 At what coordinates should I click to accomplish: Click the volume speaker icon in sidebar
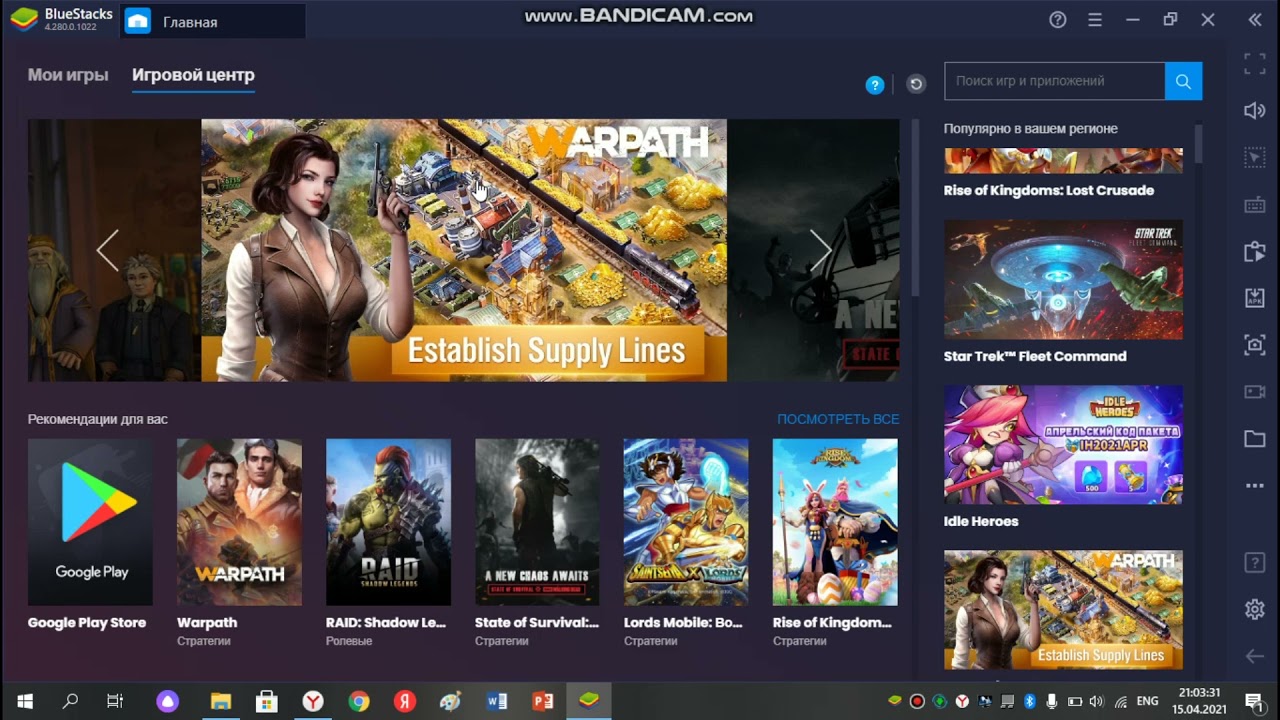click(x=1255, y=110)
